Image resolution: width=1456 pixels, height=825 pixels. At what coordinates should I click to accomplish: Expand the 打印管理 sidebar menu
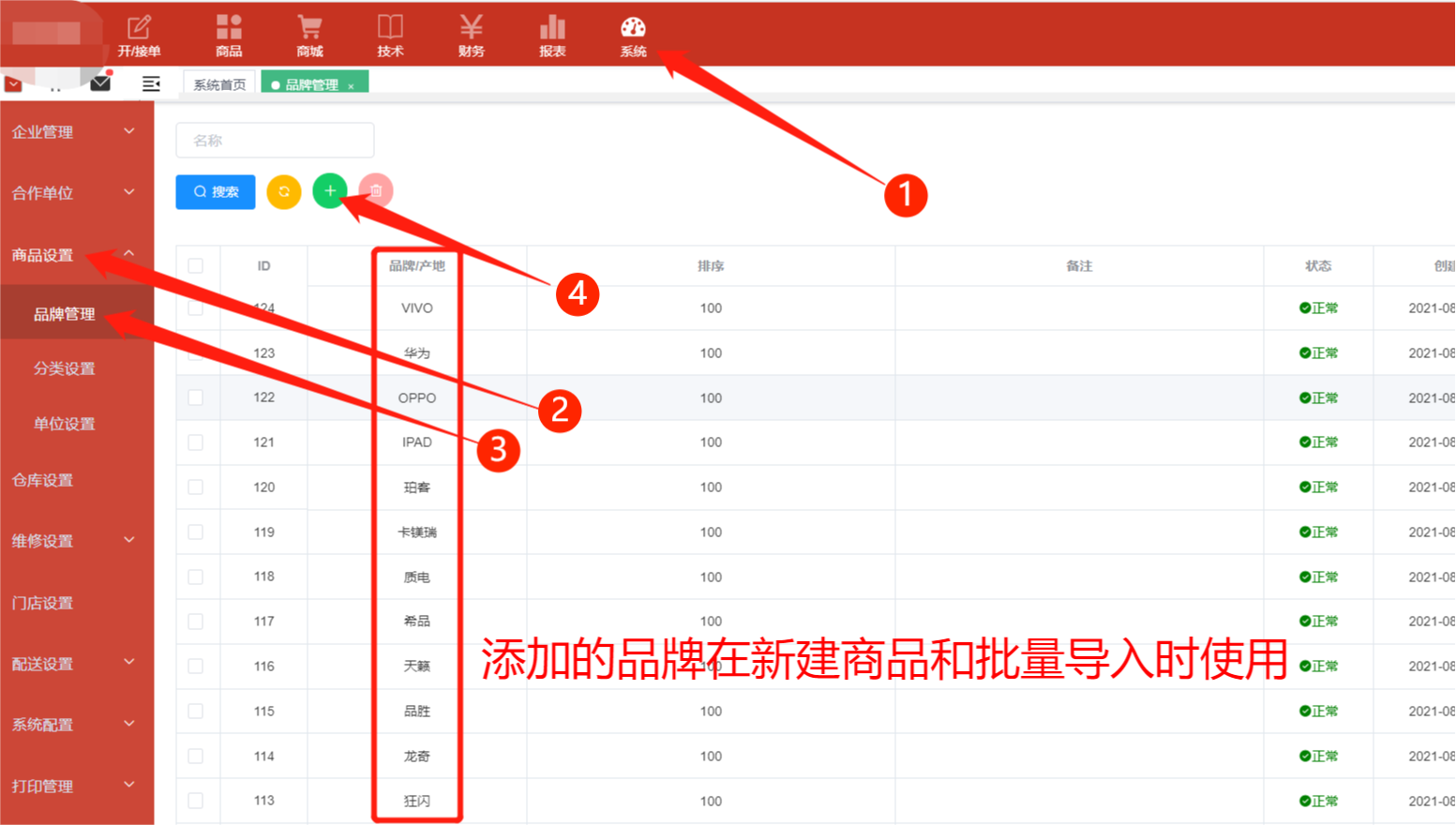pos(77,787)
